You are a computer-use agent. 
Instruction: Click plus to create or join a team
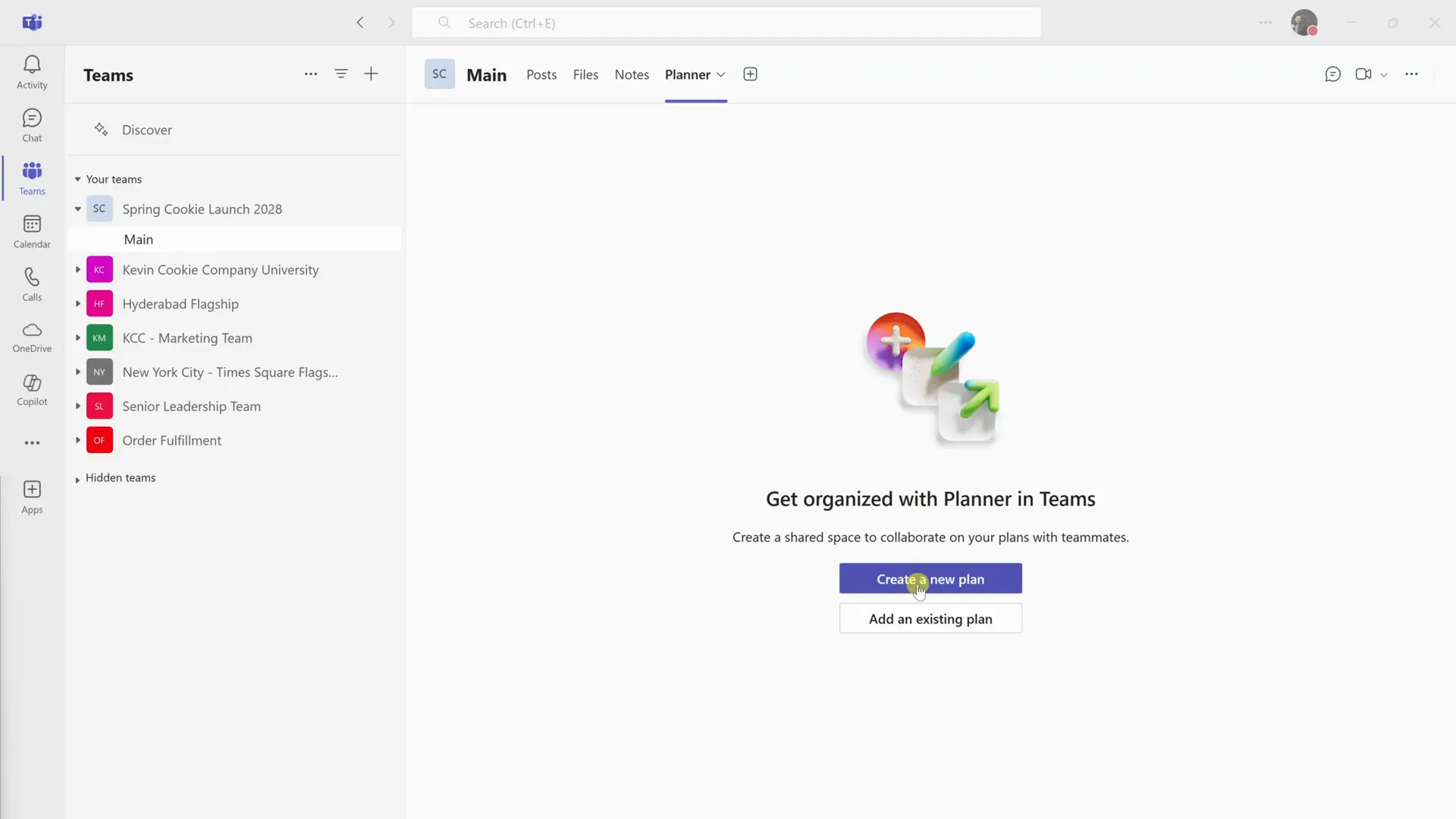coord(371,74)
